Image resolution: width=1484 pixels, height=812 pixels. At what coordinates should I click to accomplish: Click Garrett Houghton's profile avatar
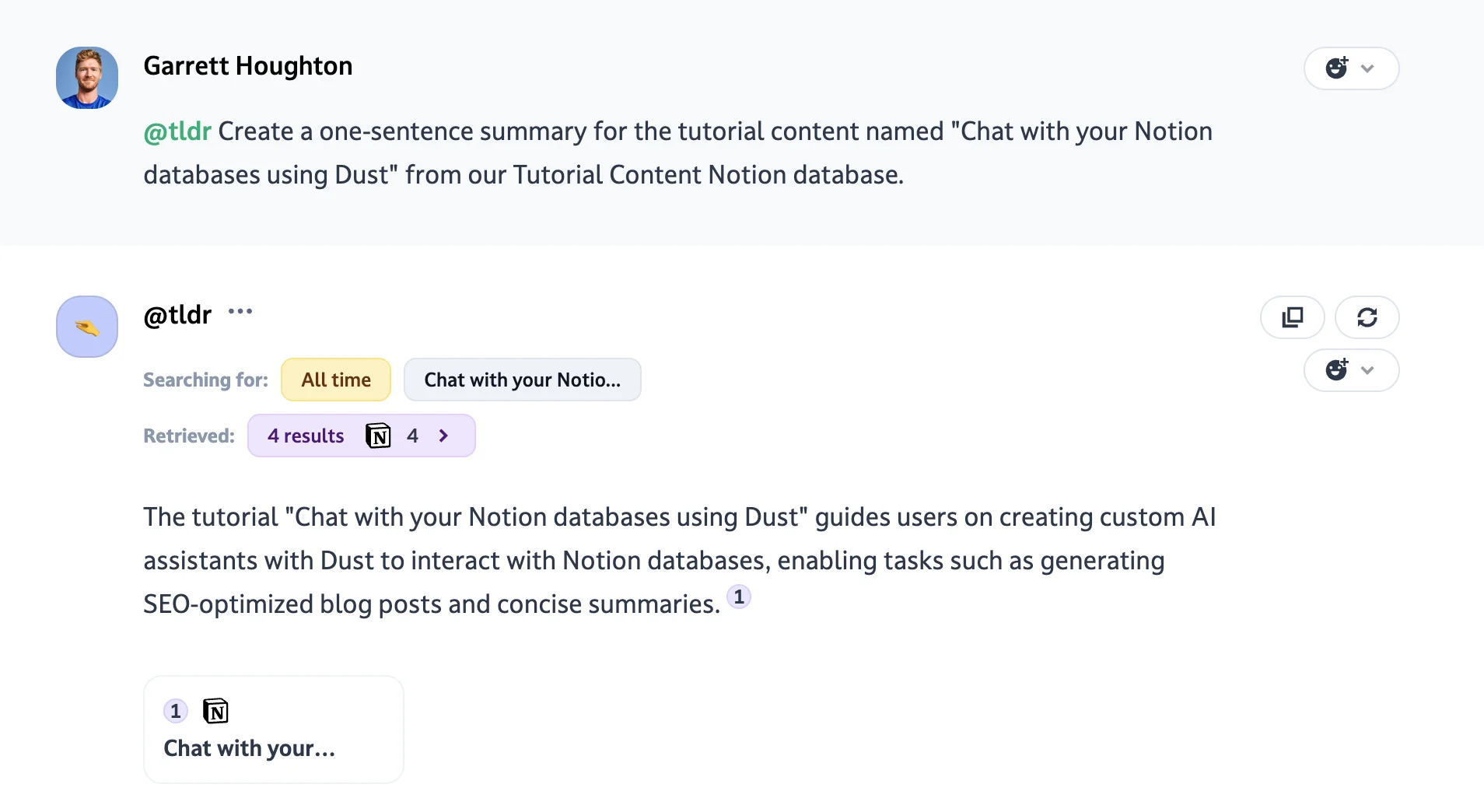pyautogui.click(x=87, y=78)
